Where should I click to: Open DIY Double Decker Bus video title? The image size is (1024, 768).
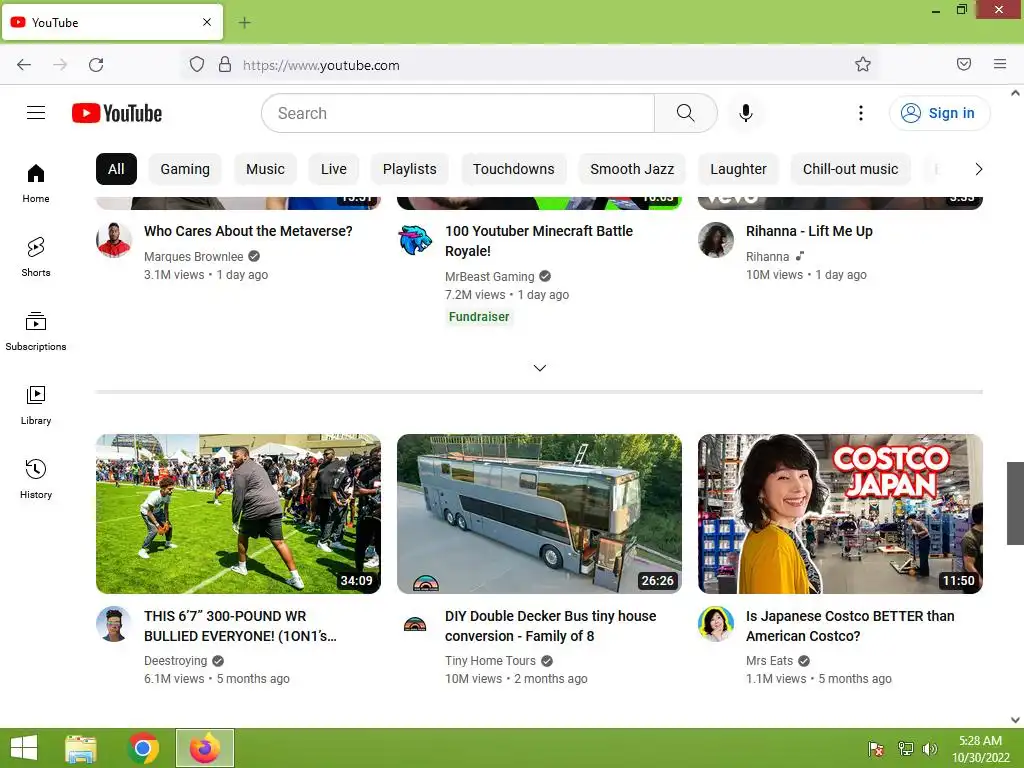(x=551, y=626)
